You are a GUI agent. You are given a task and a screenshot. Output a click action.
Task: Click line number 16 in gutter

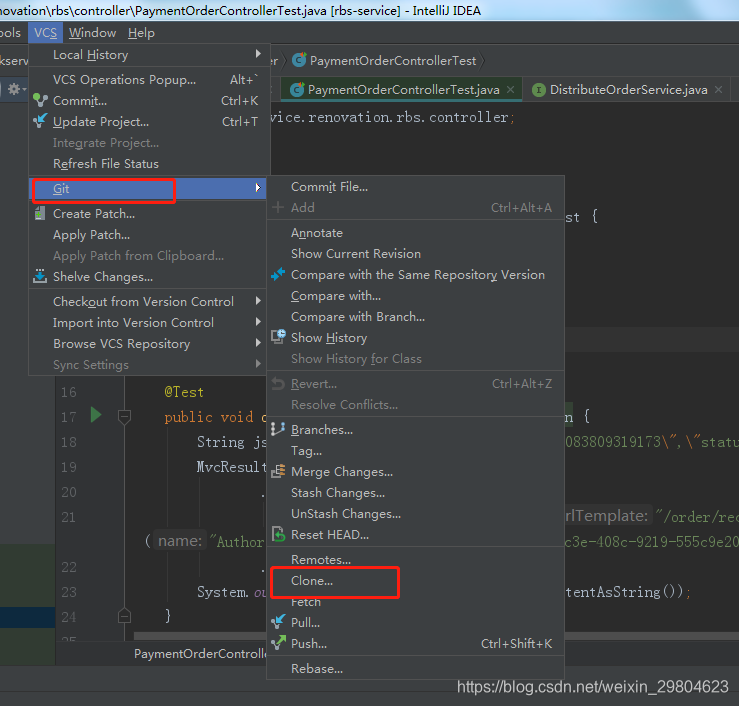pos(69,392)
